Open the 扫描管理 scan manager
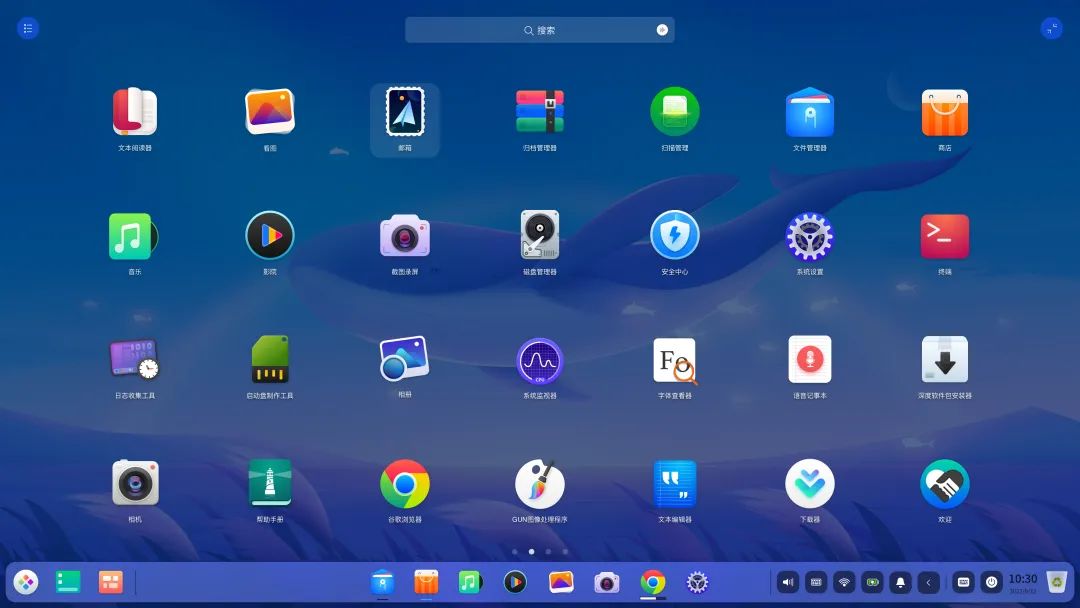 point(675,112)
